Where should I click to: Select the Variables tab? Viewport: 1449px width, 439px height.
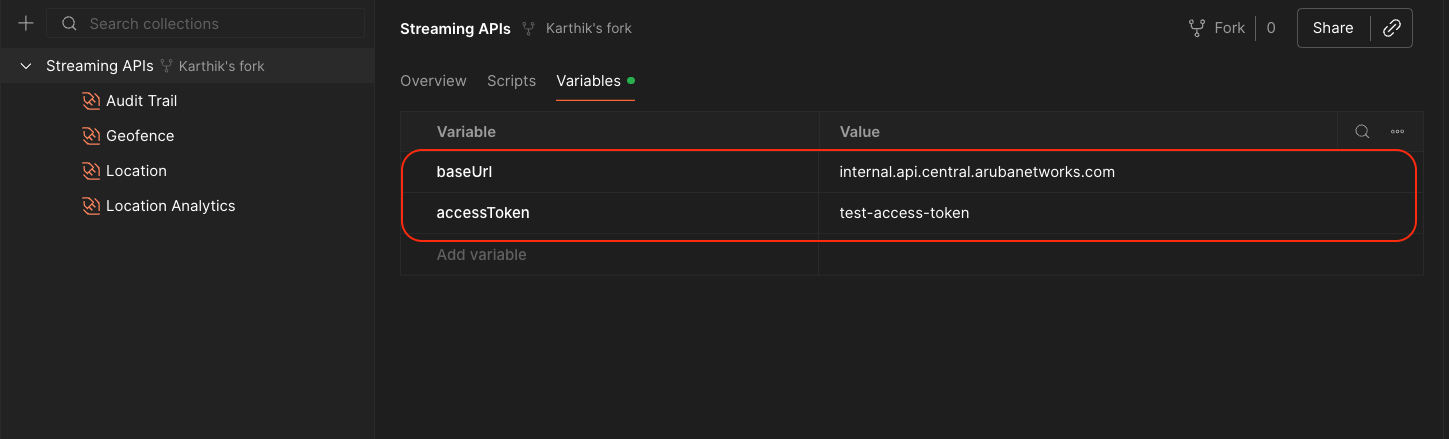(x=588, y=81)
